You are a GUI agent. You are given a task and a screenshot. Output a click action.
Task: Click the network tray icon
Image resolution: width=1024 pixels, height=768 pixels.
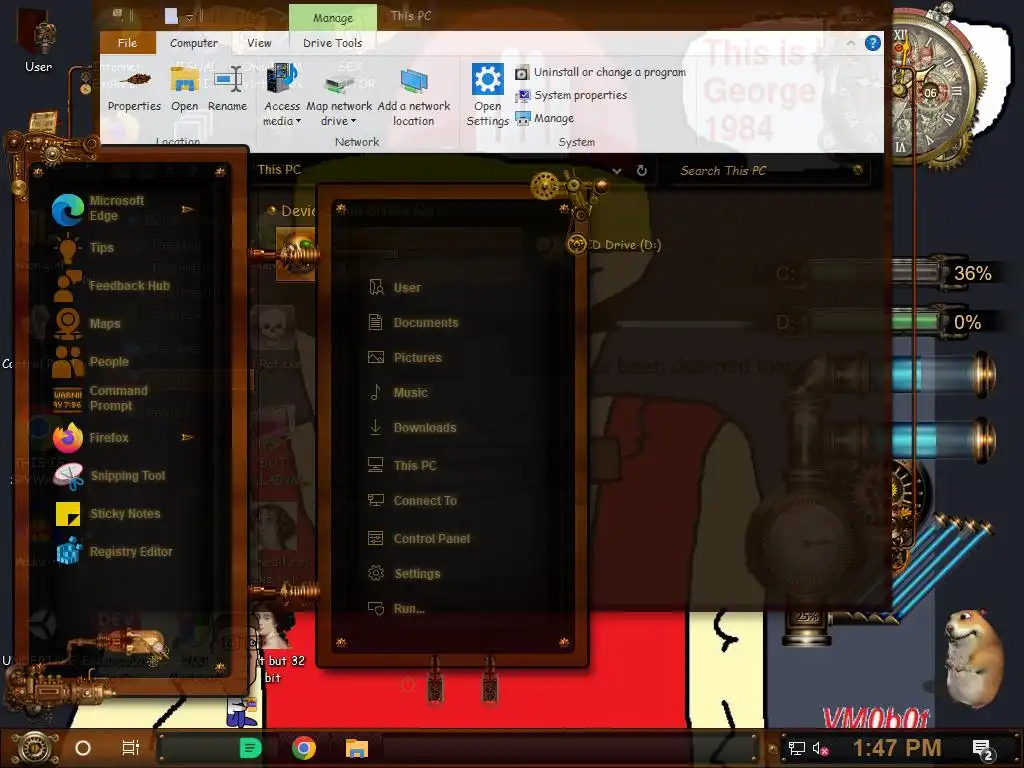(796, 748)
